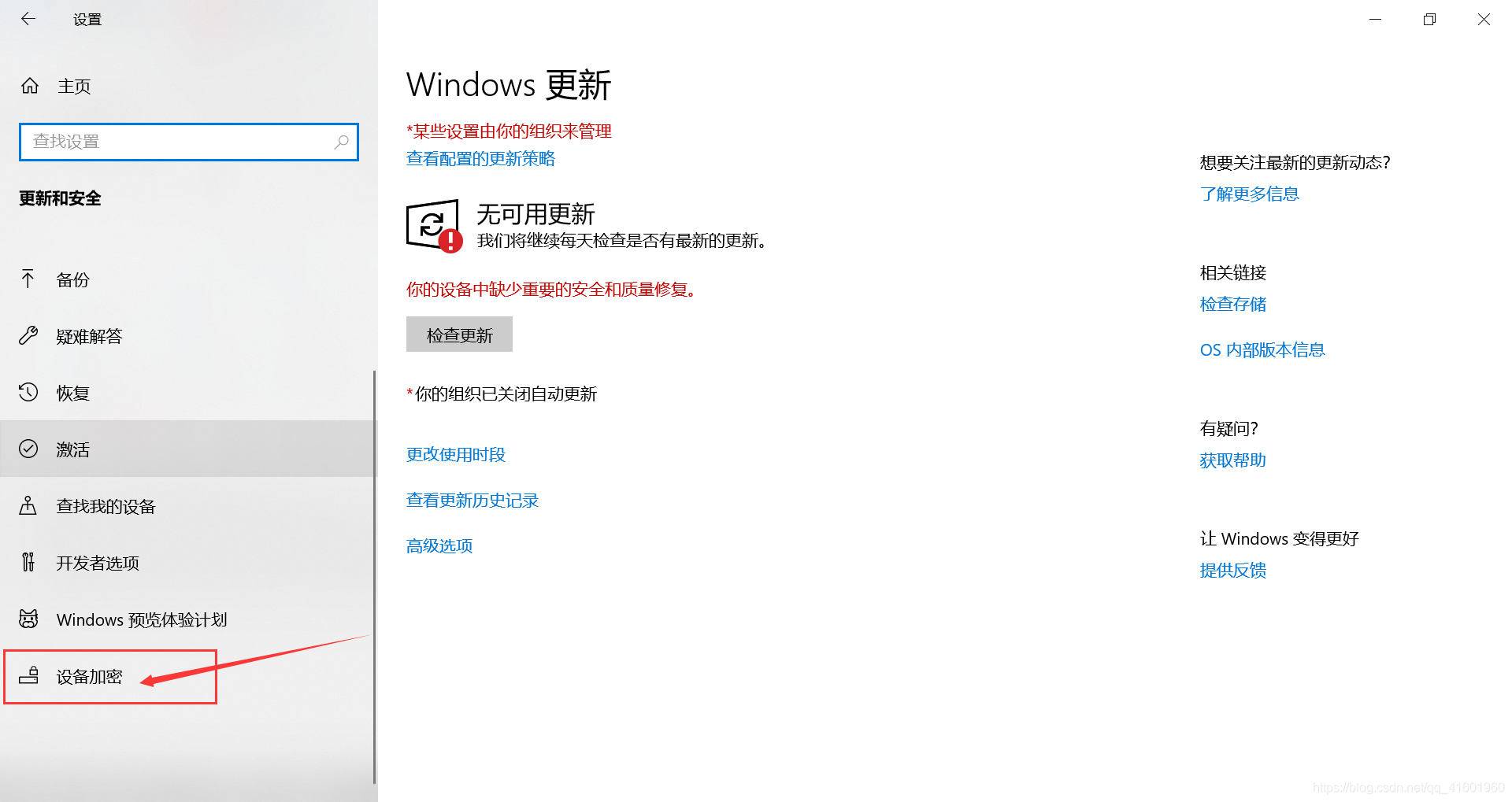Click the magnifier icon in the search box

(x=341, y=142)
